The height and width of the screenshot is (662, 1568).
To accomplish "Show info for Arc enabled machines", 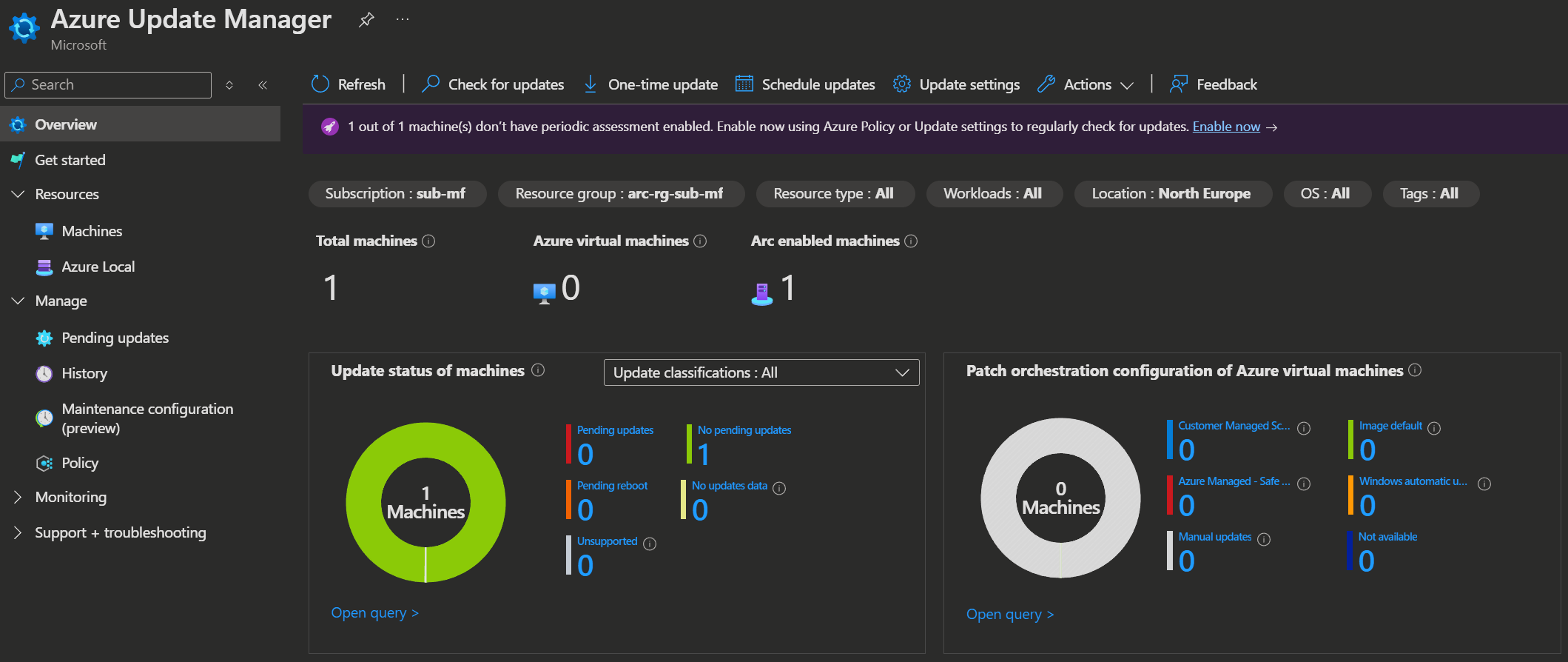I will tap(911, 241).
